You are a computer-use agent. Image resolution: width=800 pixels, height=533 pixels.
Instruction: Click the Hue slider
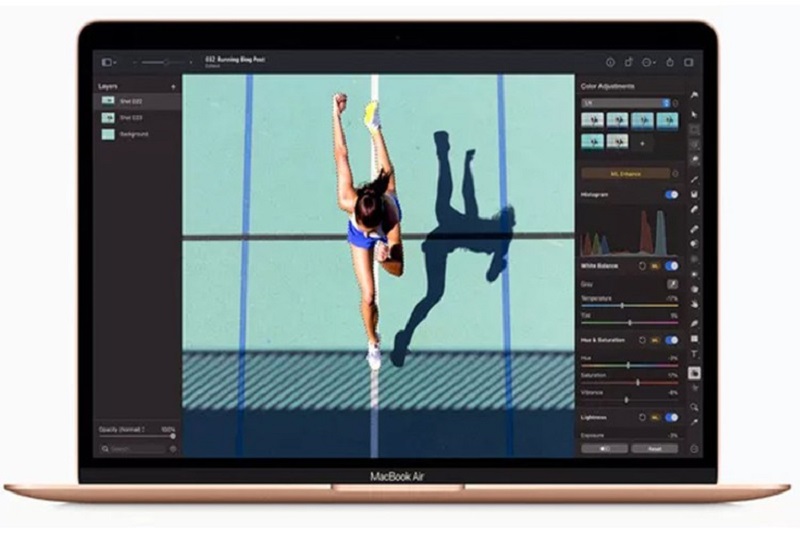tap(630, 365)
